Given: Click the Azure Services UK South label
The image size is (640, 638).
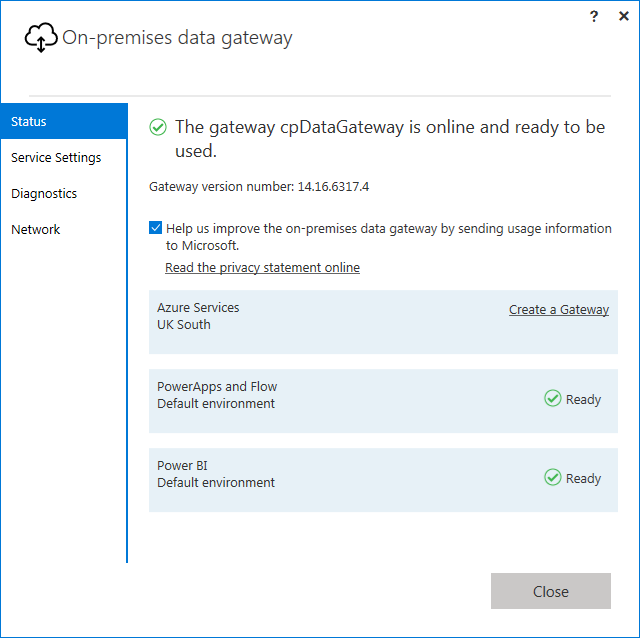Looking at the screenshot, I should coord(198,316).
